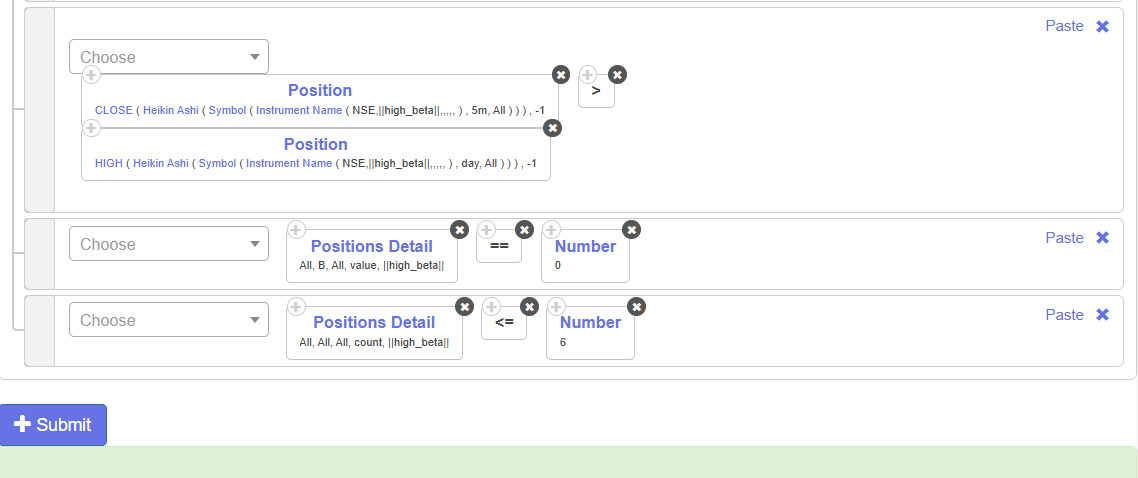
Task: Click Paste link in first condition
Action: (1064, 26)
